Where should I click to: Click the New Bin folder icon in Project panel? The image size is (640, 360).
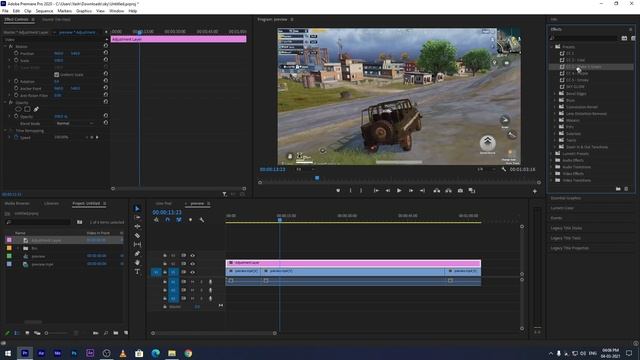[x=116, y=333]
